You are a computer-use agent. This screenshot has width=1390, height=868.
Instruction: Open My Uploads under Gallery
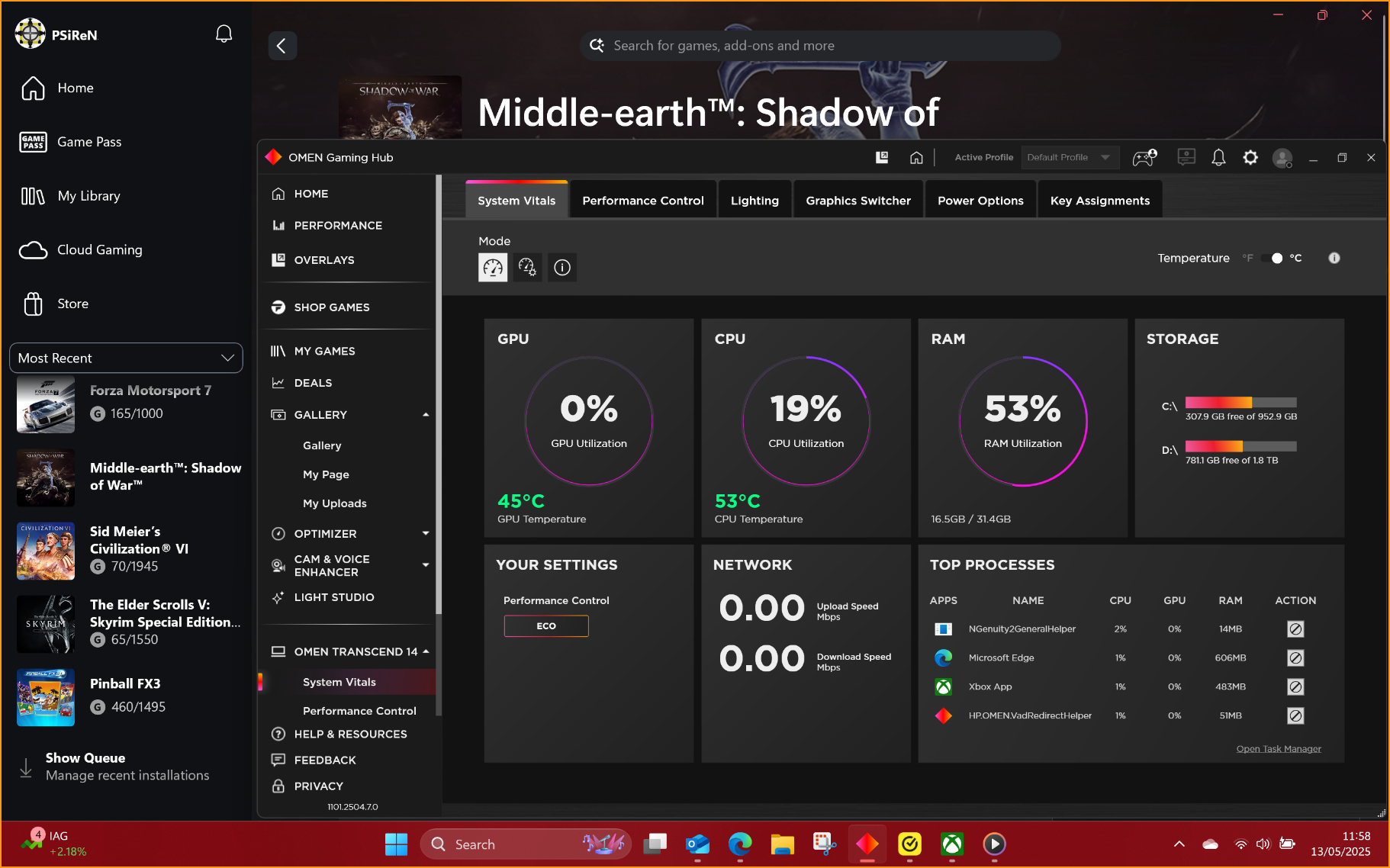335,503
